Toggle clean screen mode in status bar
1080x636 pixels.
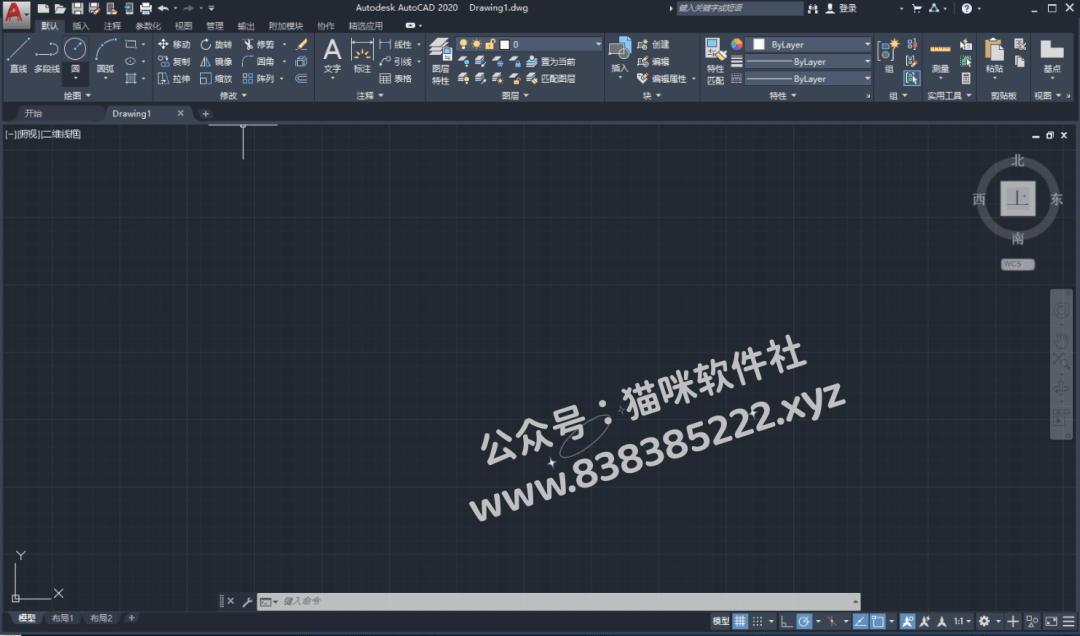(1051, 621)
